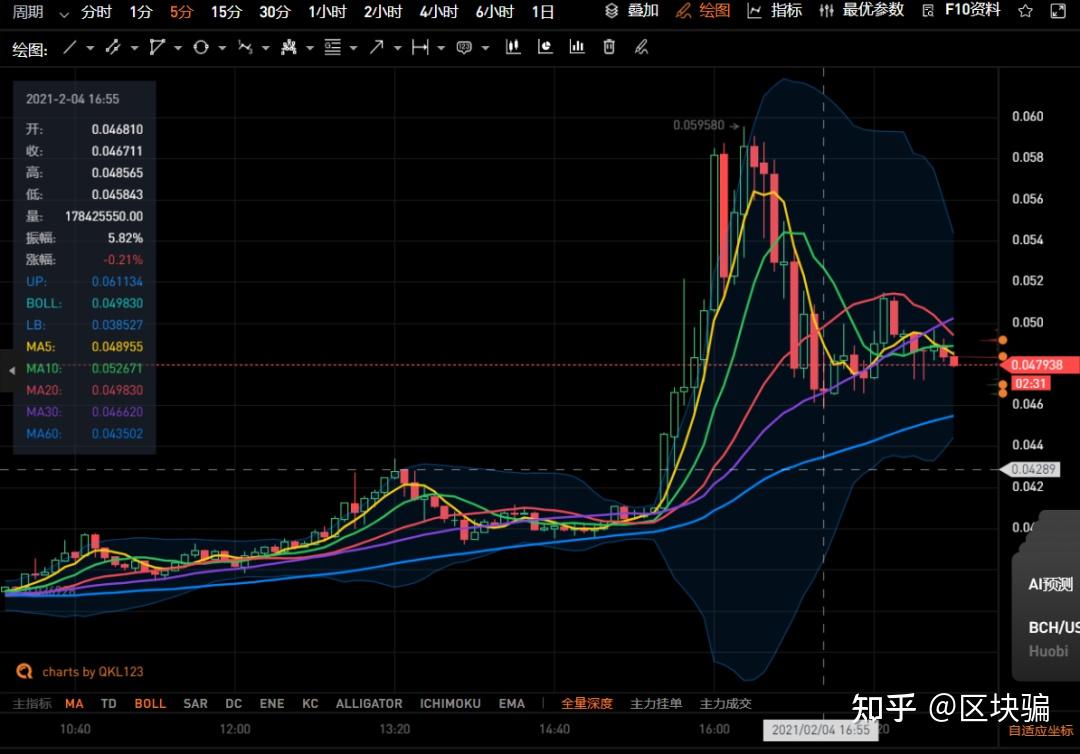
Task: Open the AI预测 prediction panel
Action: (1050, 585)
